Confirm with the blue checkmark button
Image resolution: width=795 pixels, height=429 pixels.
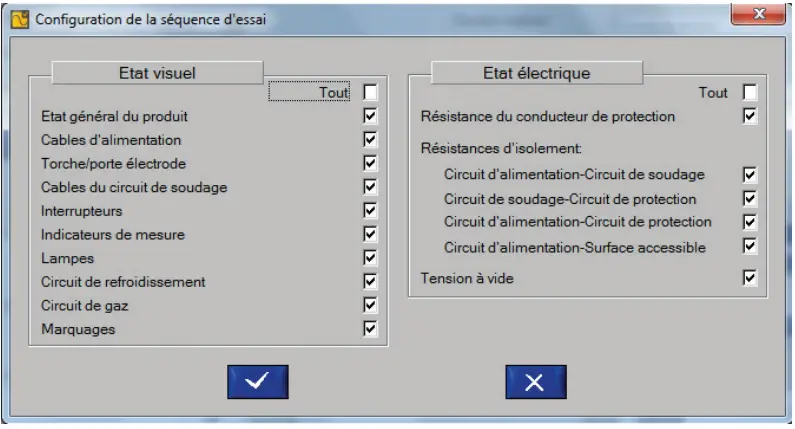click(258, 381)
